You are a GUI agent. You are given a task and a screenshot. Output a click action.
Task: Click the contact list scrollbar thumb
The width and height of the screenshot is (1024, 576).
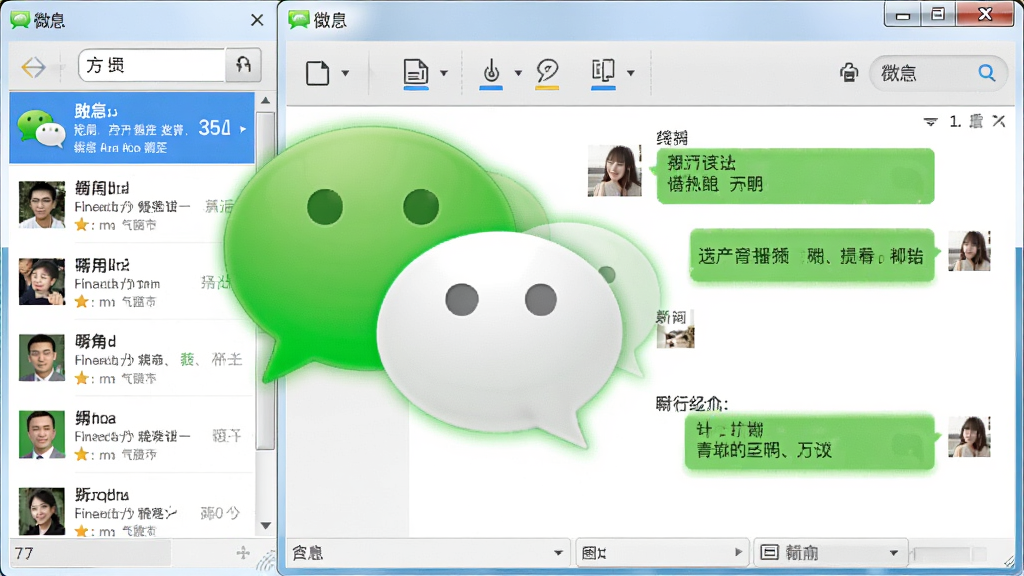(x=265, y=281)
